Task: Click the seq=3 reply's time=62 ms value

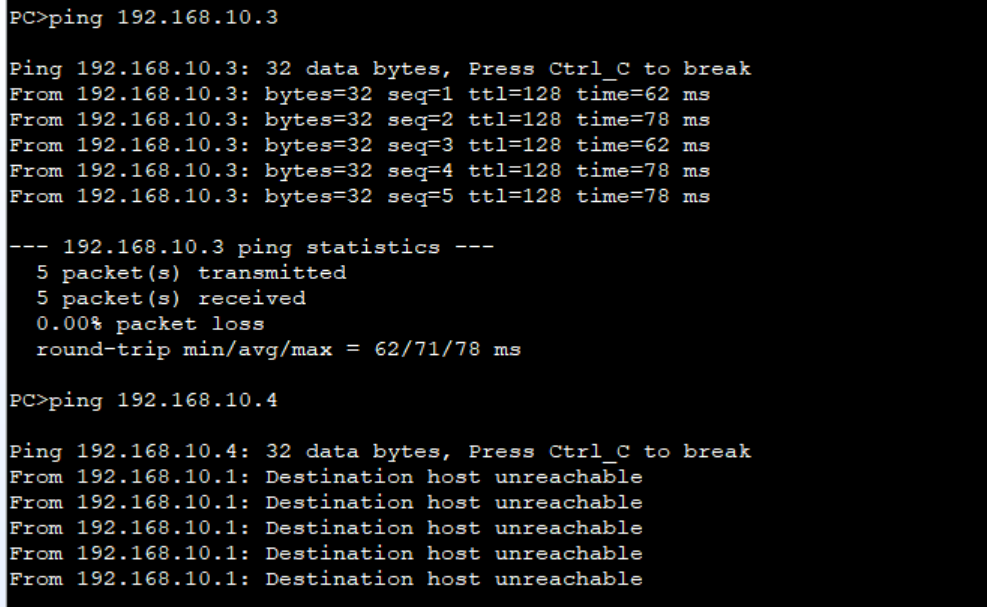Action: pos(643,145)
